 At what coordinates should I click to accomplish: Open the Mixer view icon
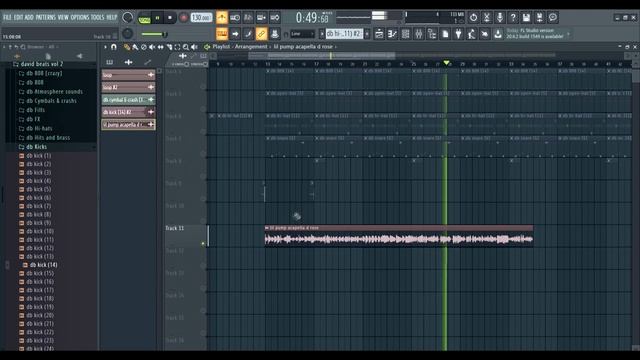pyautogui.click(x=418, y=33)
